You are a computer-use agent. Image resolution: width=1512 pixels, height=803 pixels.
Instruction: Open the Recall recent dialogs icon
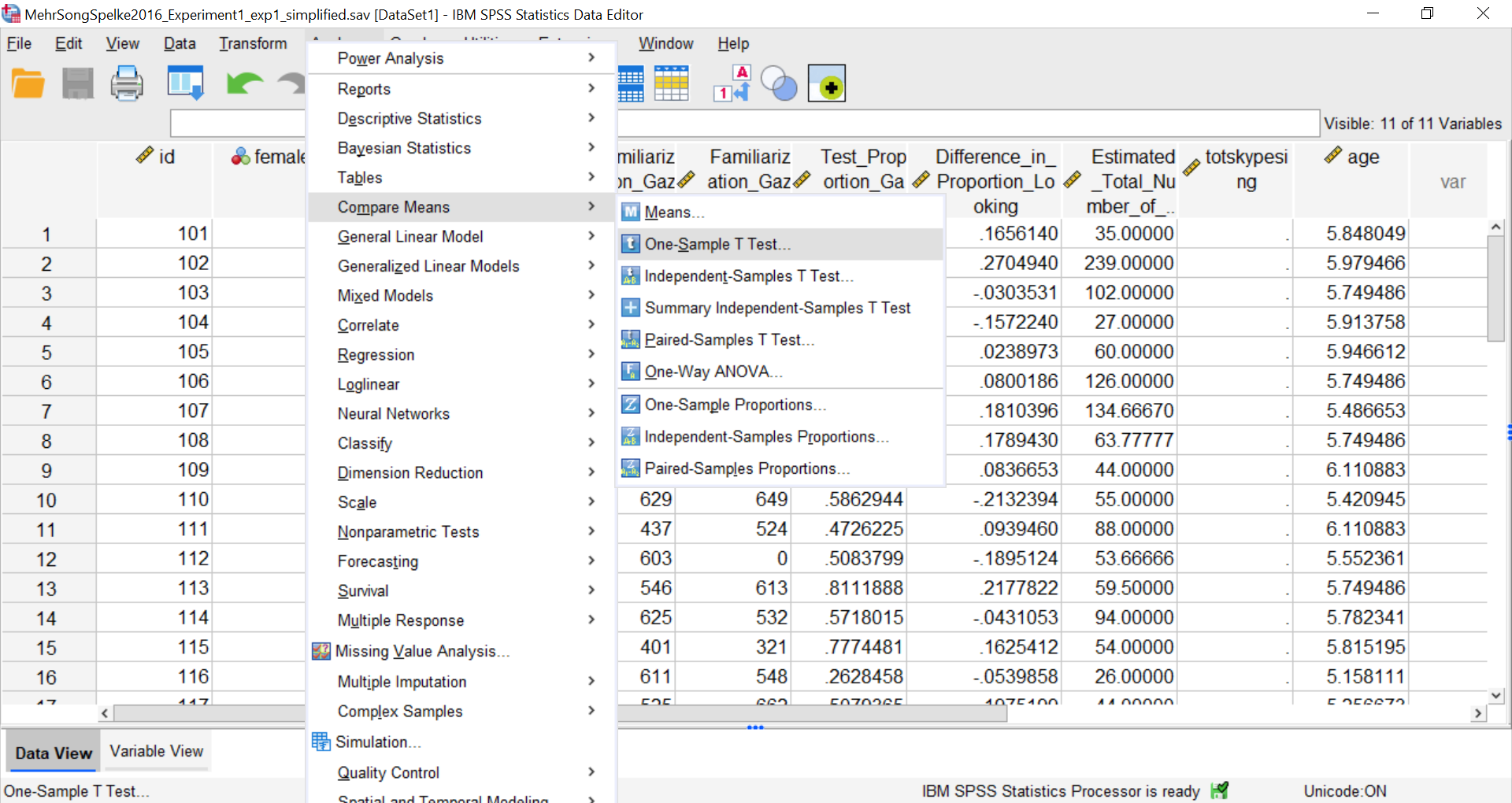[186, 83]
